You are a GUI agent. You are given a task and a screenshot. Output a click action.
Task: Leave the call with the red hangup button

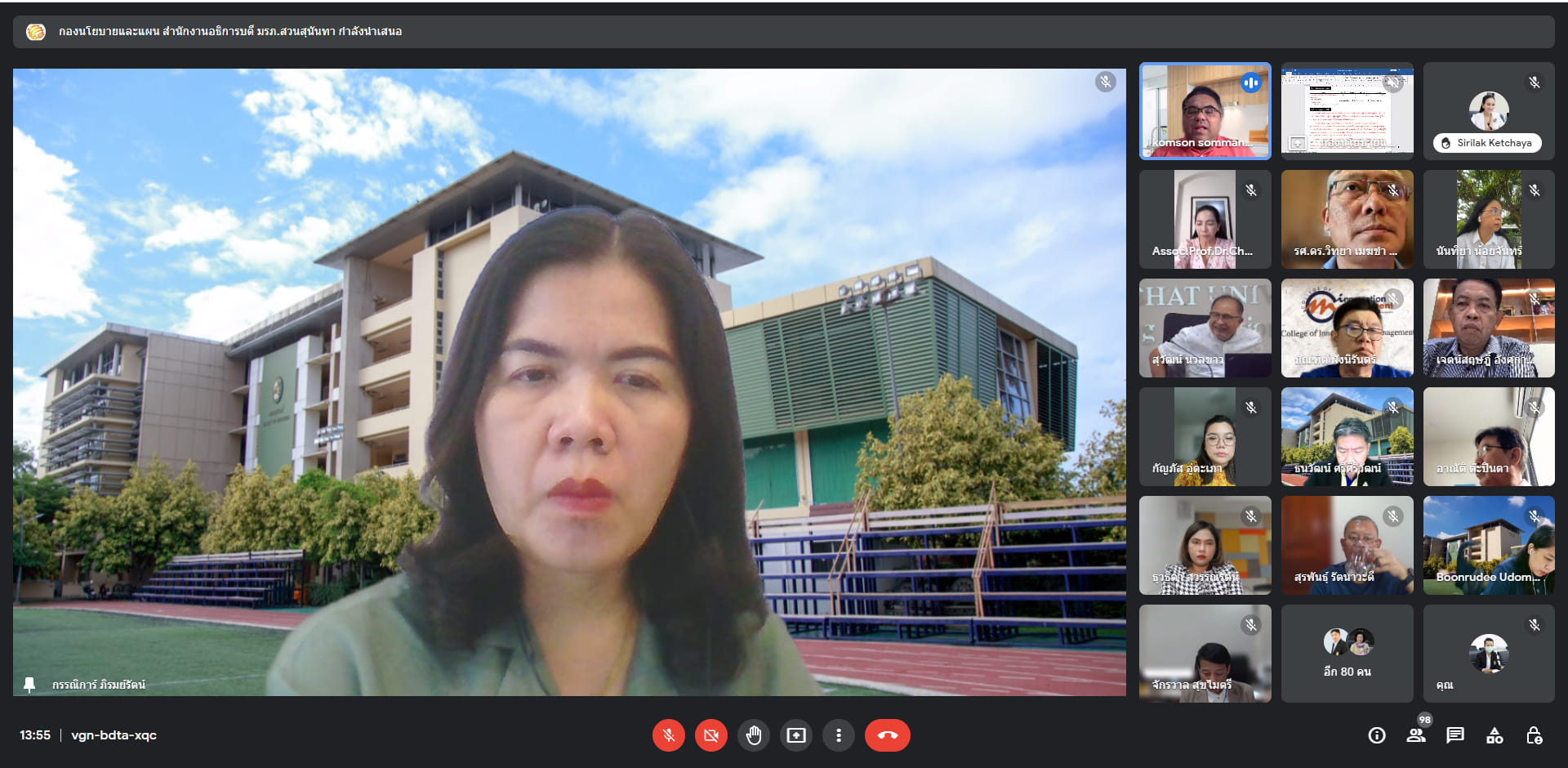(x=887, y=735)
